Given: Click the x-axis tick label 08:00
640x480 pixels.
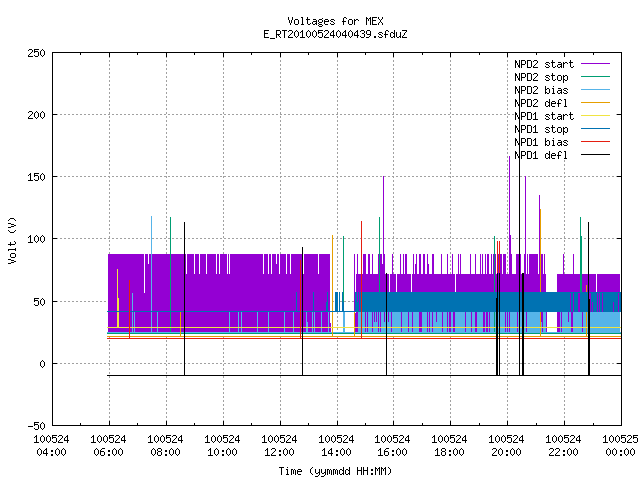Looking at the screenshot, I should pos(165,452).
